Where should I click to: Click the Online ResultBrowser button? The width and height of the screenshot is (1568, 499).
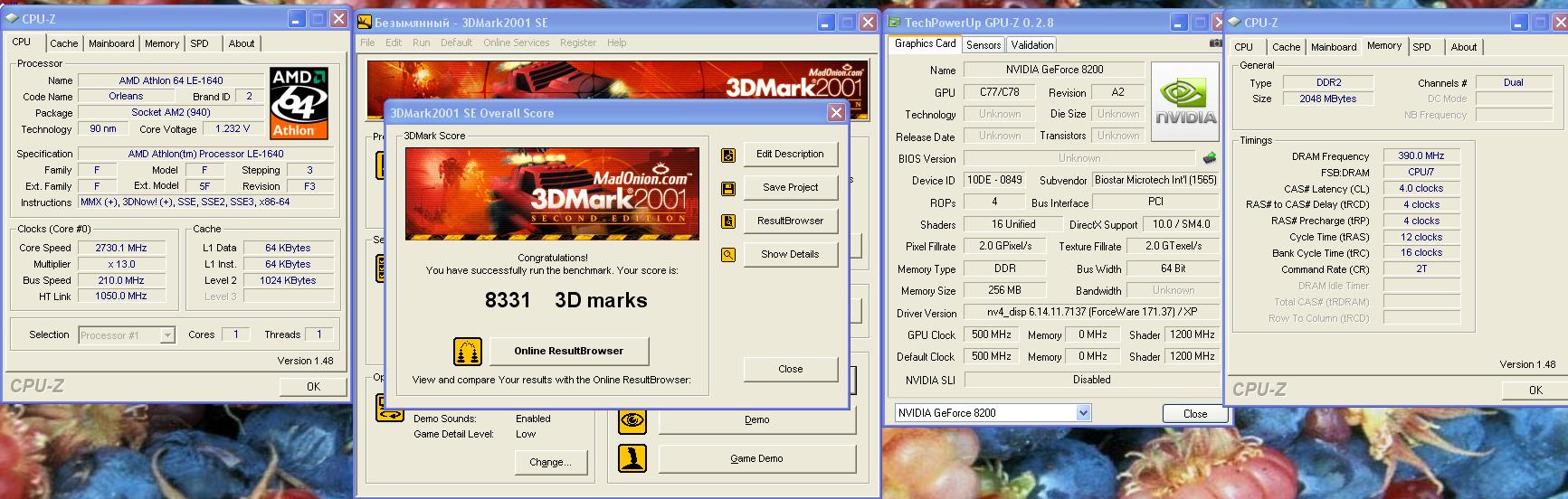[x=568, y=351]
